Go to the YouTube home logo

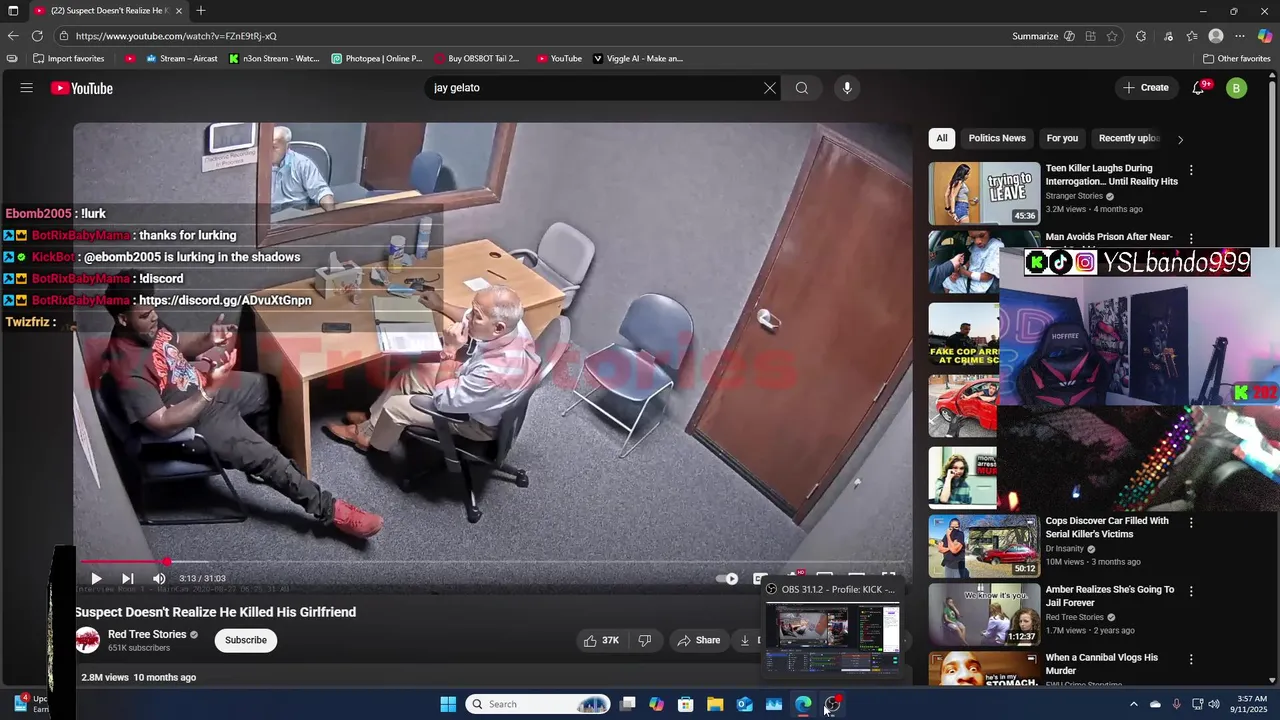tap(82, 88)
